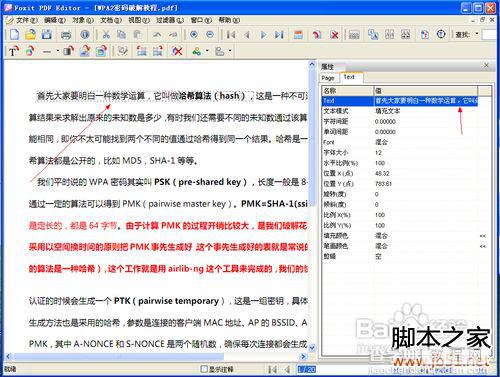Viewport: 500px width, 377px height.
Task: Click the 文本模式 value 填充文本
Action: pos(387,111)
